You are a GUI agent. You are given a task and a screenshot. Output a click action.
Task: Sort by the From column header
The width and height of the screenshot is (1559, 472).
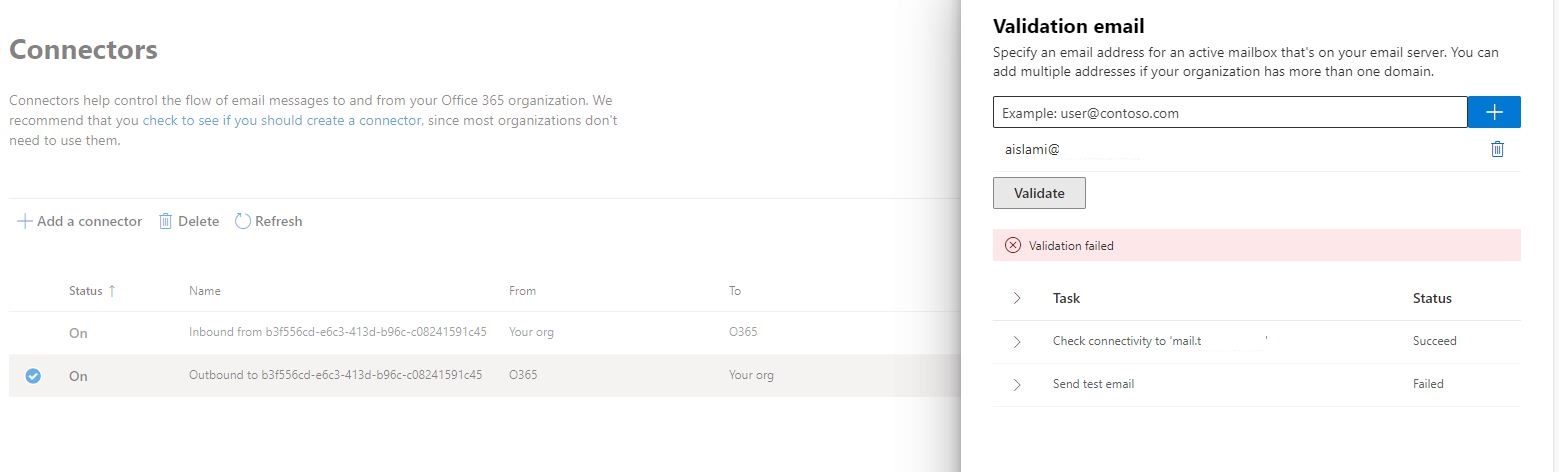pos(522,291)
